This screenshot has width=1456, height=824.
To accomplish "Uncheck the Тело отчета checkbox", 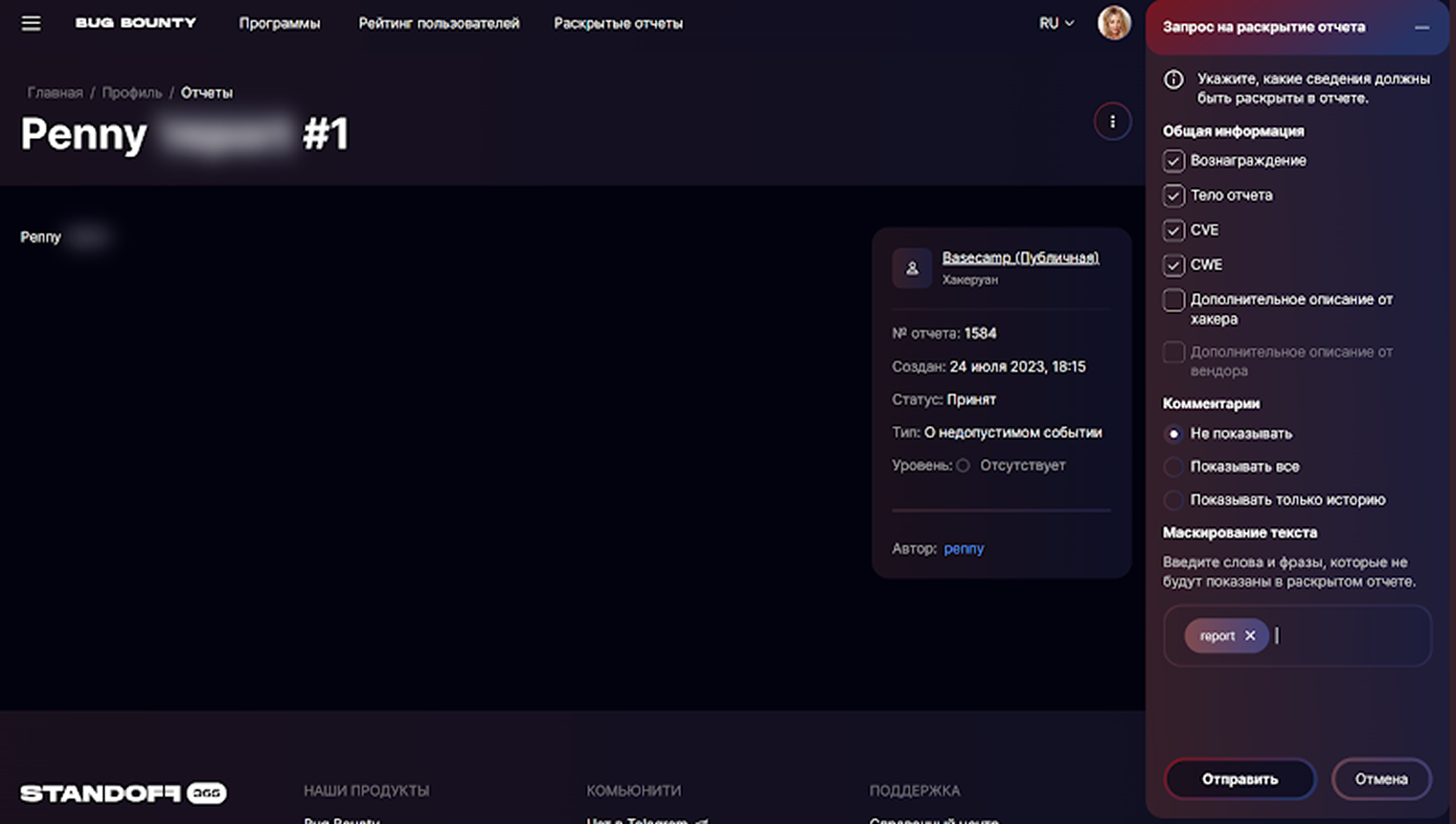I will click(1173, 195).
